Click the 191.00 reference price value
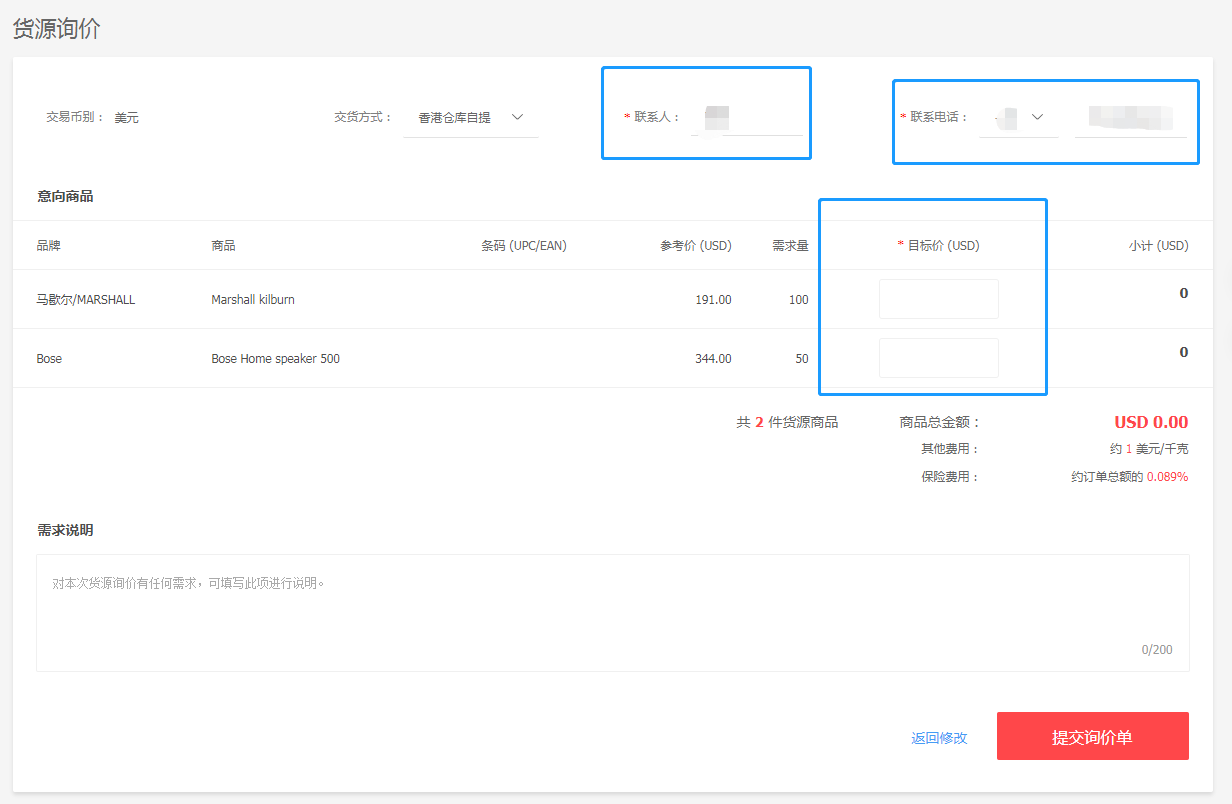 click(x=713, y=300)
